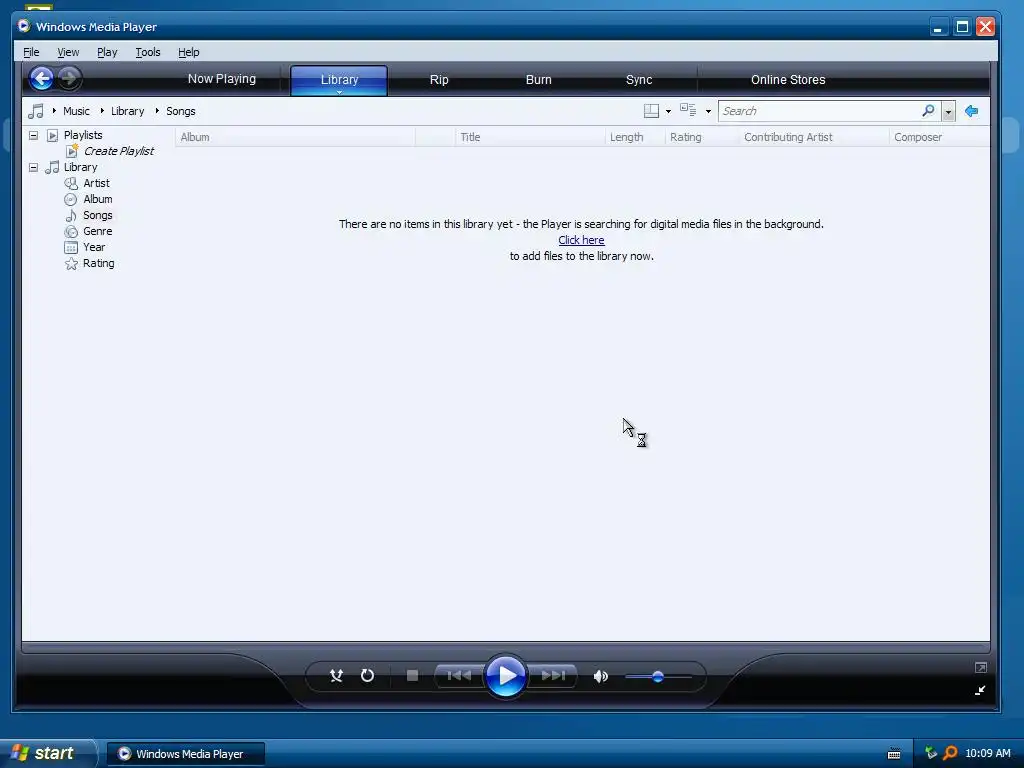The image size is (1024, 768).
Task: Expand the arrow before Library breadcrumb
Action: [x=102, y=111]
